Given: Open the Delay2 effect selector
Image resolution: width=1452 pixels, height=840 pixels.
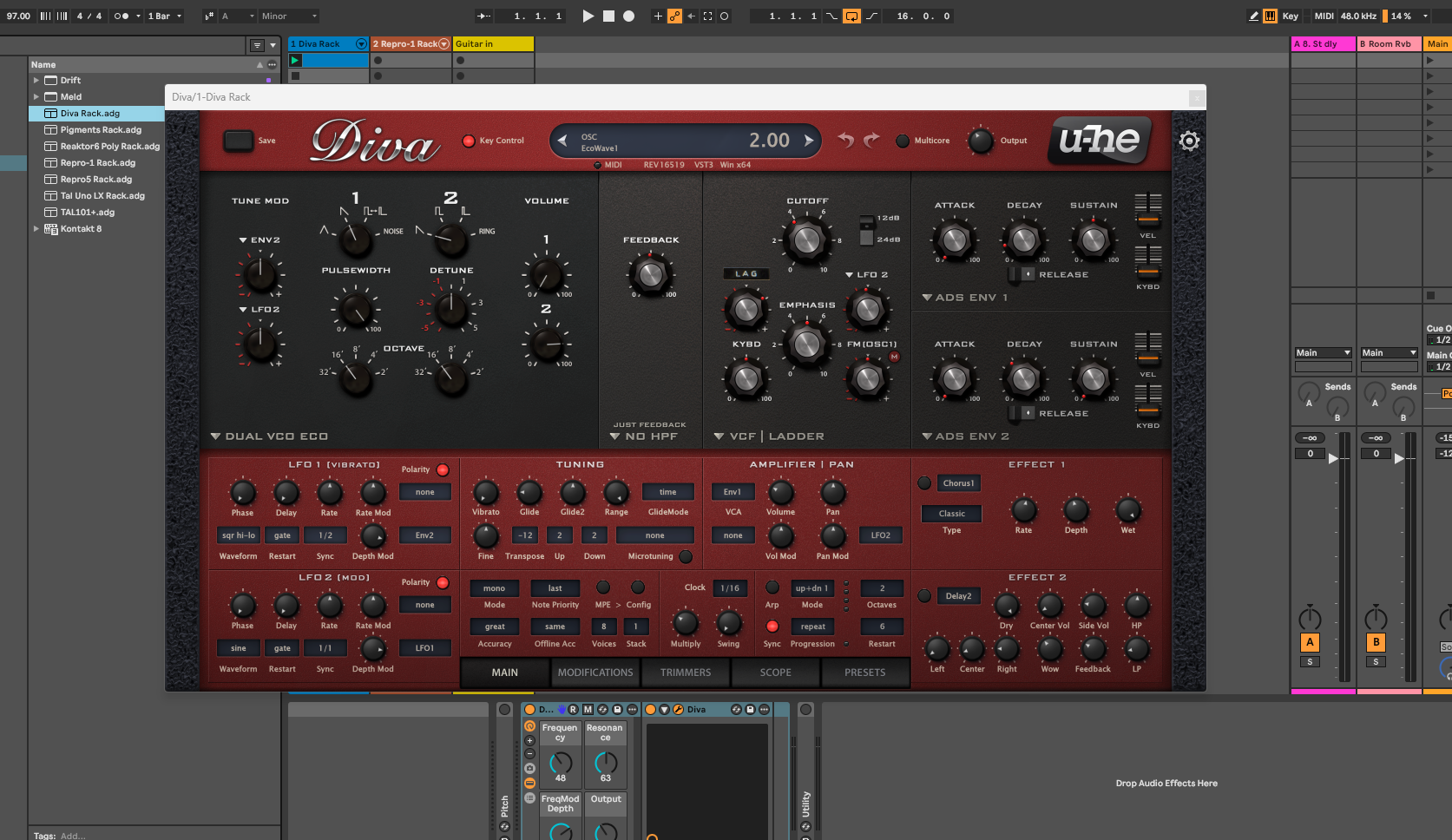Looking at the screenshot, I should pos(958,596).
